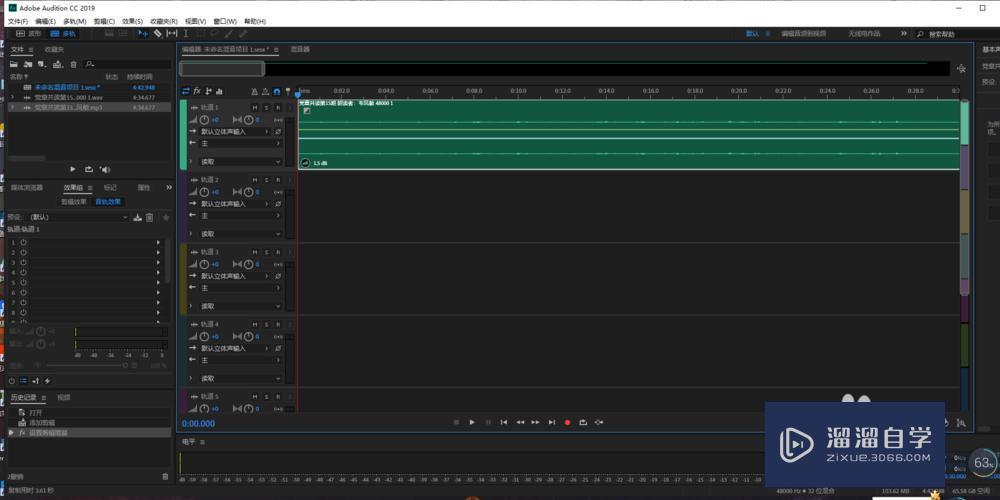Select the Razor tool in top toolbar

[x=158, y=33]
